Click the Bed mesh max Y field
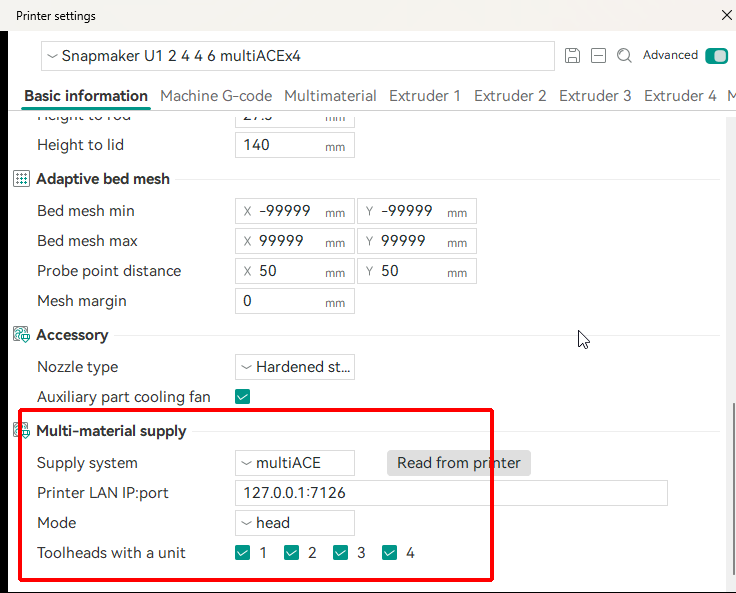This screenshot has height=593, width=736. (x=417, y=241)
